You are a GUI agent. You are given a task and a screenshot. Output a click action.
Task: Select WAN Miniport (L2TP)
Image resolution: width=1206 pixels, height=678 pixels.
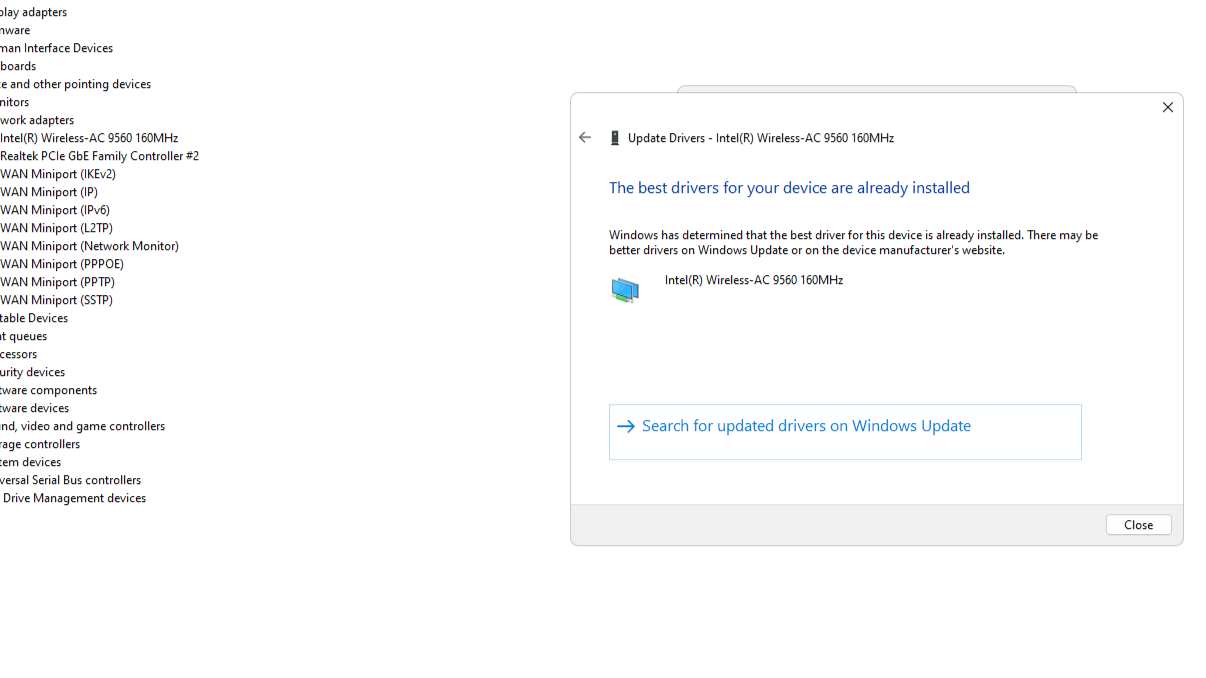point(56,228)
